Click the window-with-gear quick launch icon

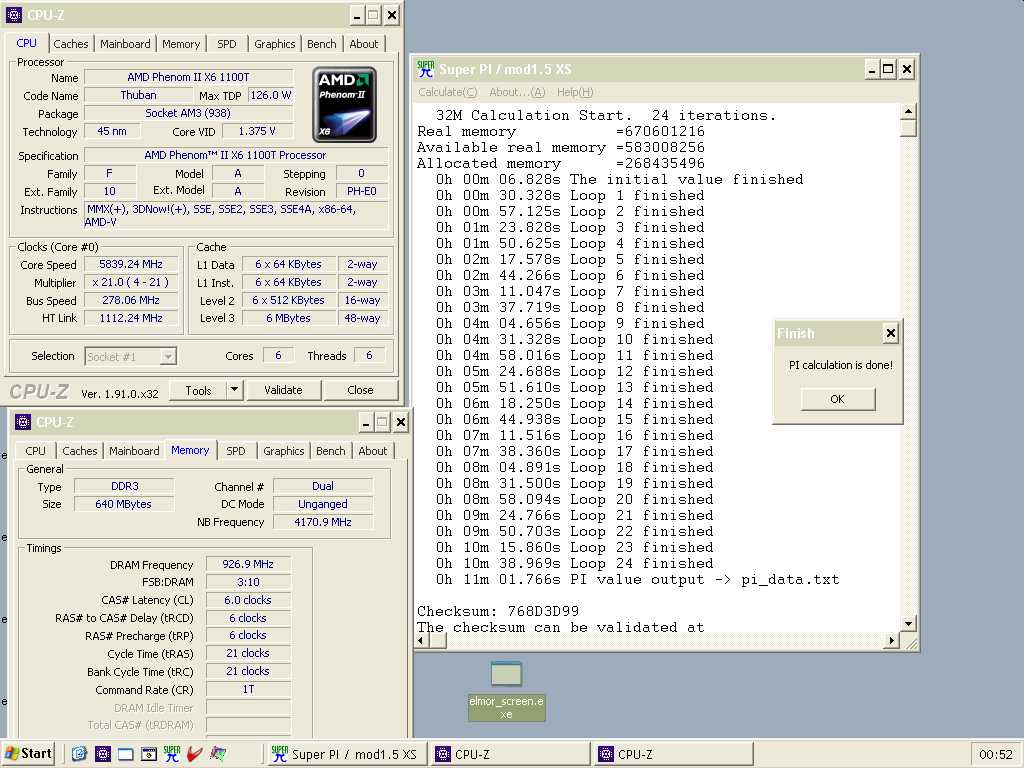pos(149,754)
